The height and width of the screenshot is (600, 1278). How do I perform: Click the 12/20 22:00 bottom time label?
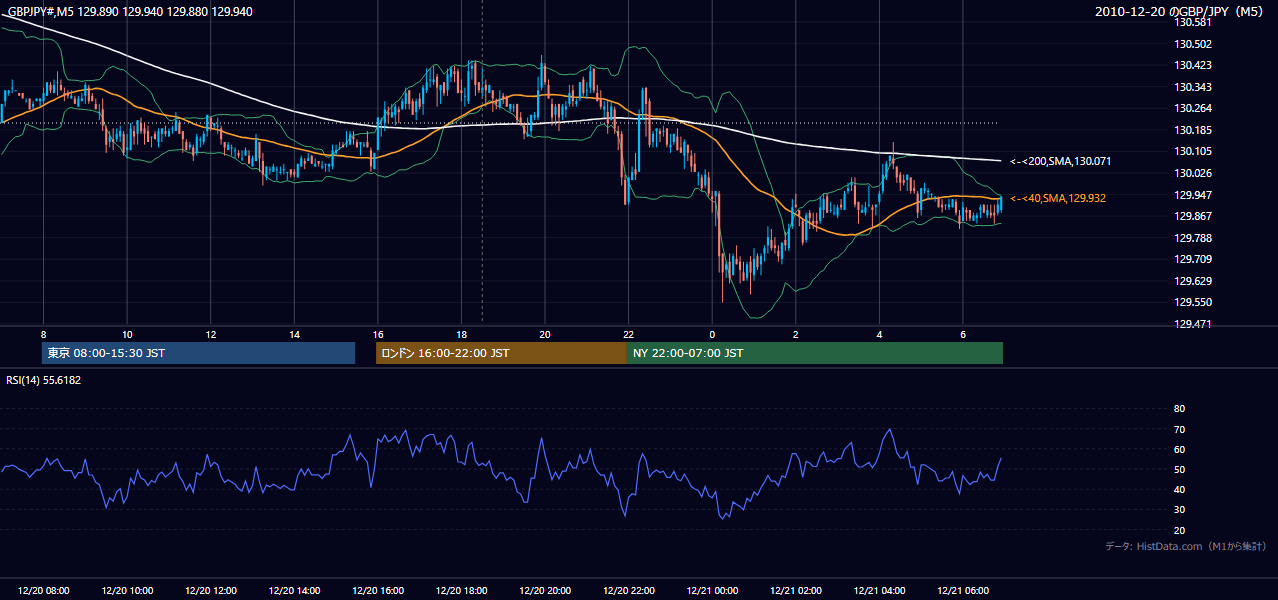[x=628, y=591]
